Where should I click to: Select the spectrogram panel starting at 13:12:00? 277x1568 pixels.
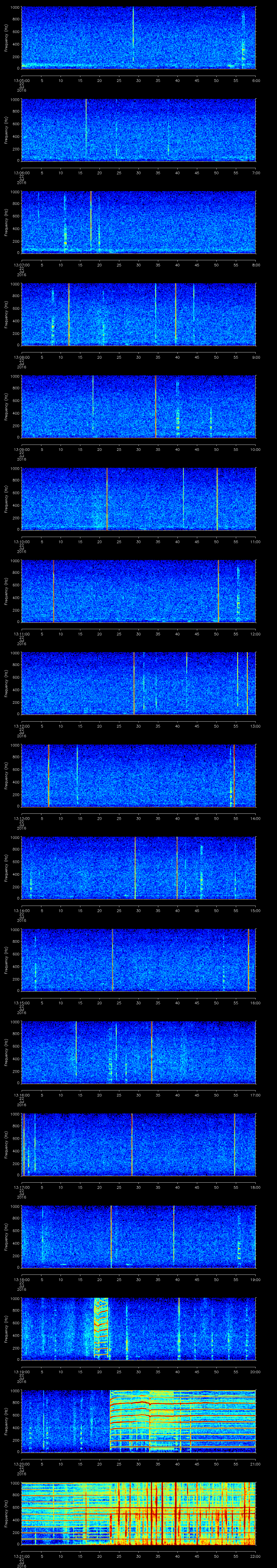click(x=138, y=683)
